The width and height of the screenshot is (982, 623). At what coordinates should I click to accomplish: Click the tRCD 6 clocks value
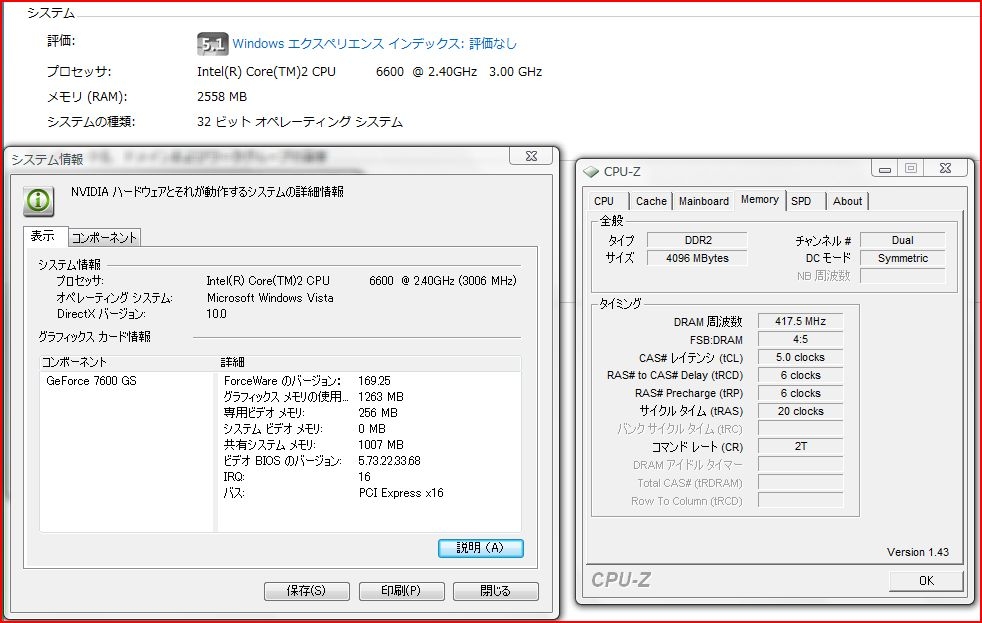[x=800, y=376]
